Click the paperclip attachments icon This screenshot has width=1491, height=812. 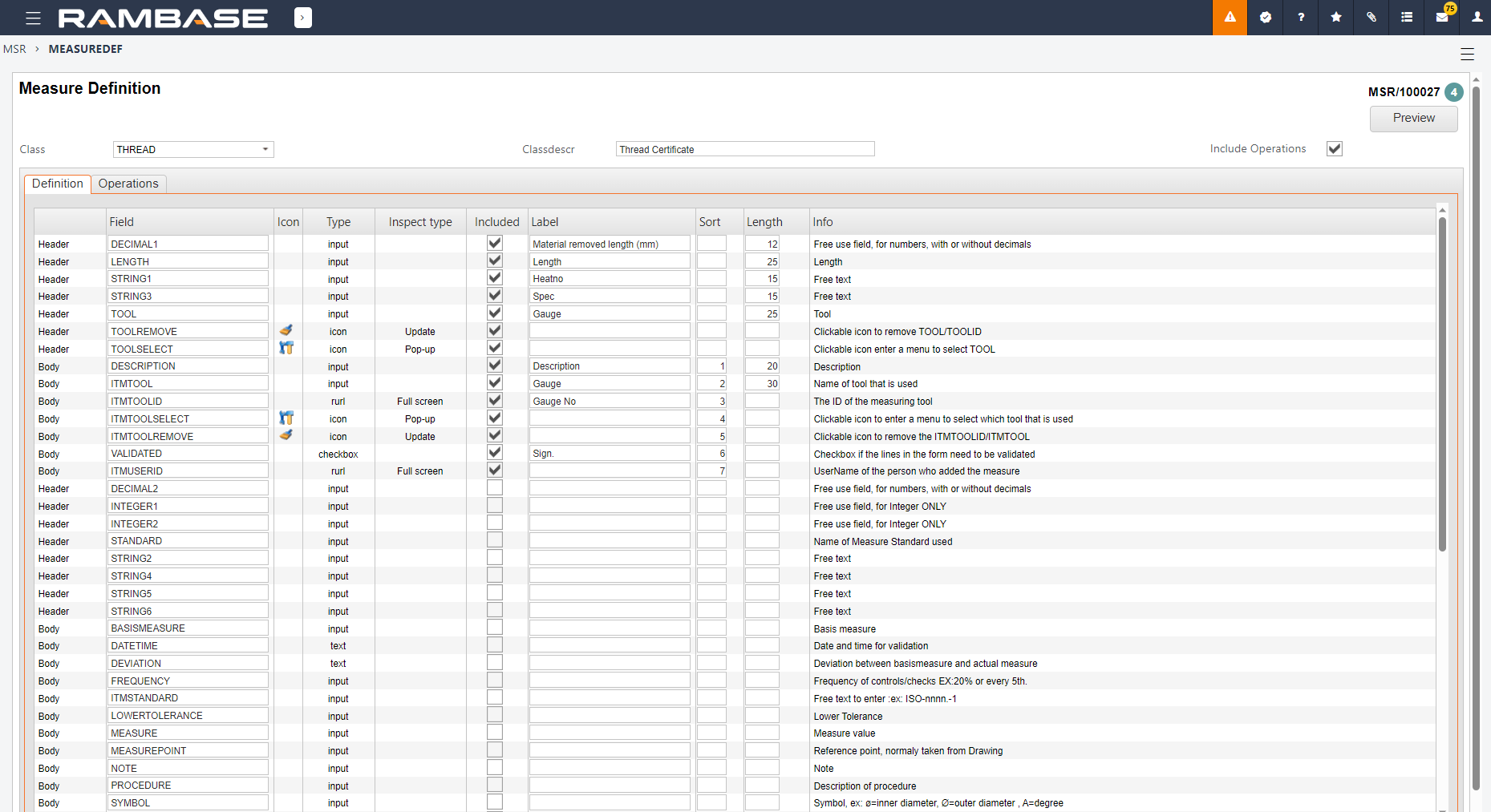point(1371,18)
